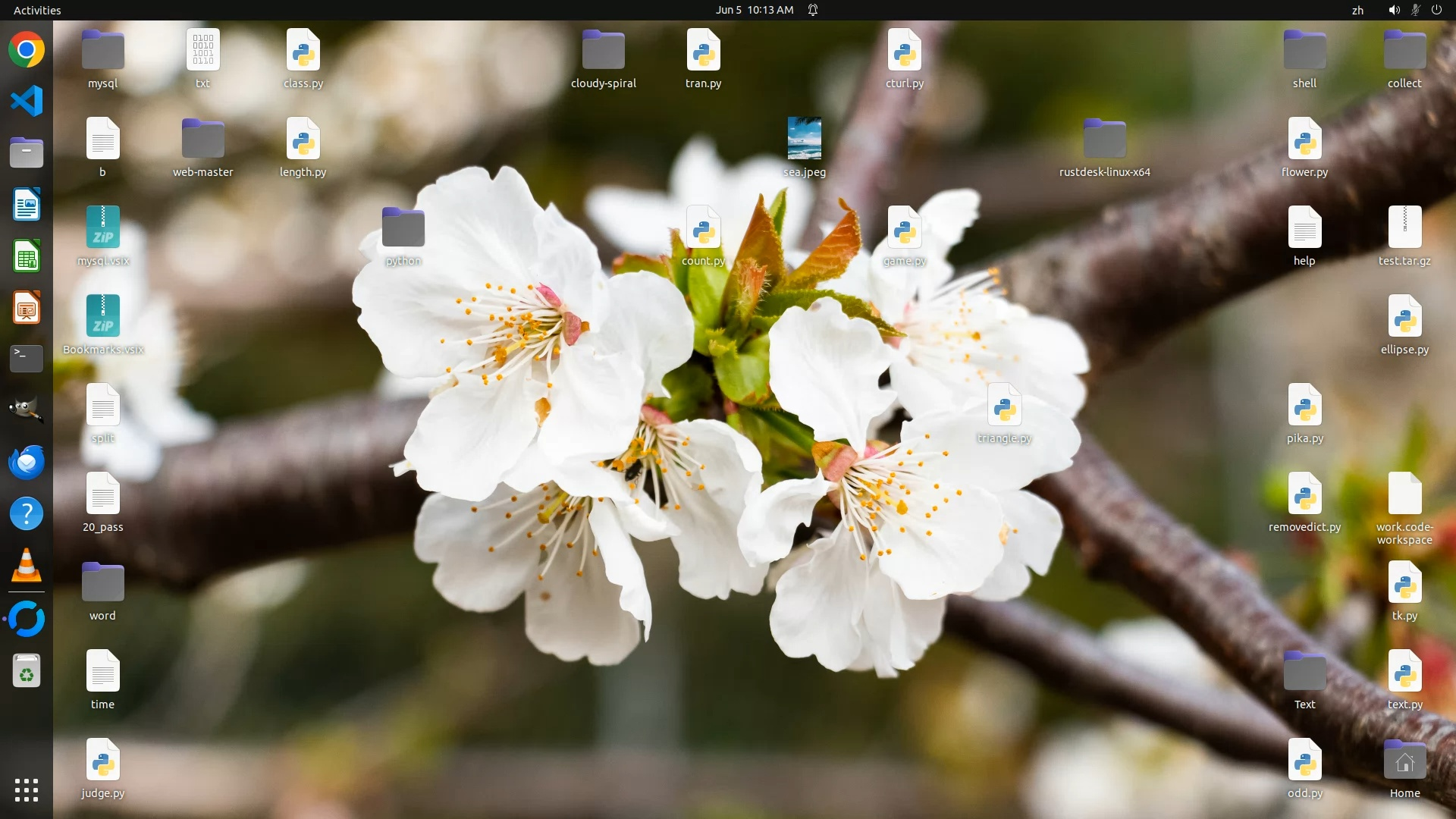The width and height of the screenshot is (1456, 819).
Task: Open Thunderbird mail from dock
Action: pos(27,462)
